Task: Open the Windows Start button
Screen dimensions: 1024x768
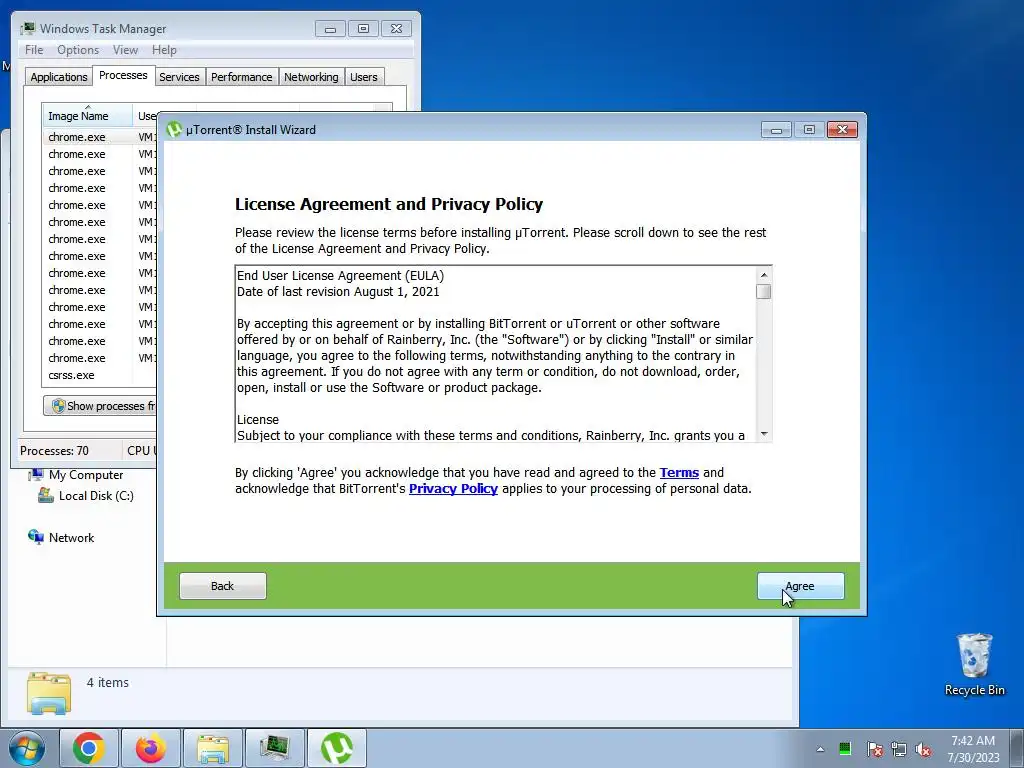Action: (x=27, y=748)
